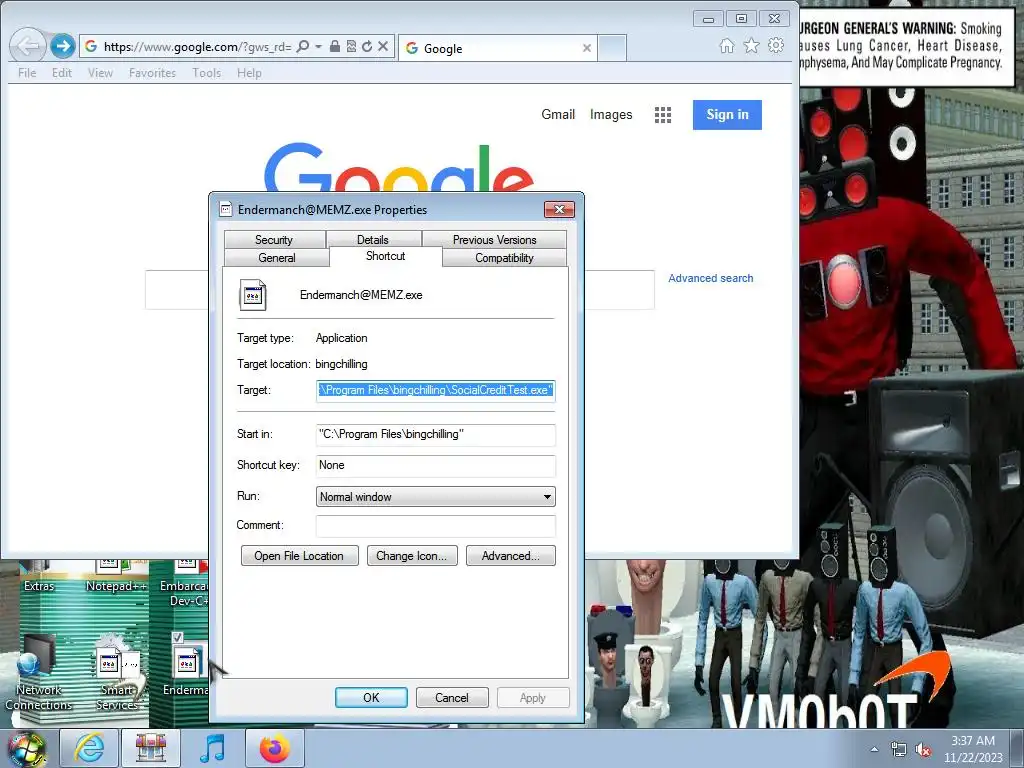The width and height of the screenshot is (1024, 768).
Task: Select the Embarcadero Dev-C++ desktop icon
Action: [184, 585]
